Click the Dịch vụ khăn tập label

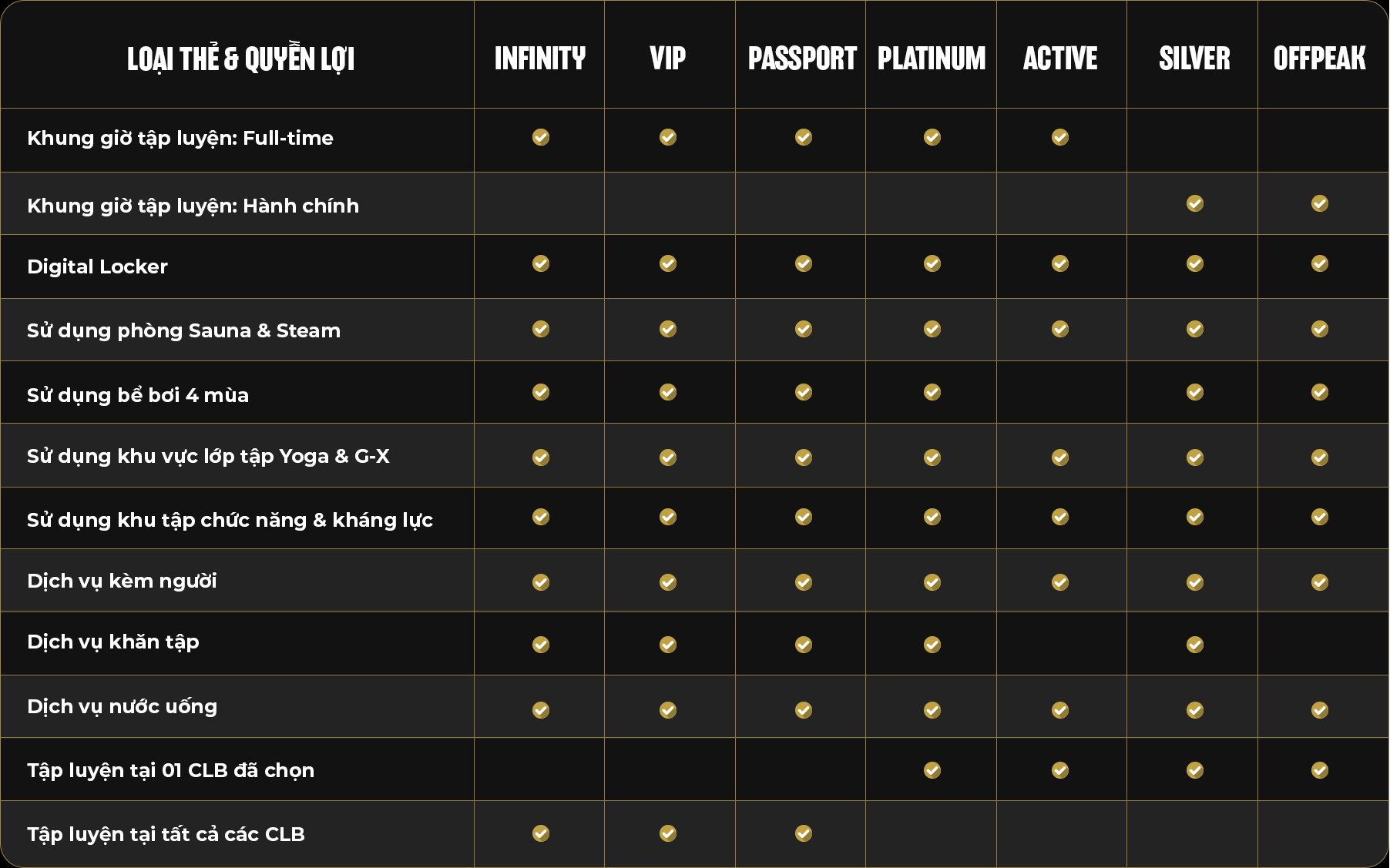[113, 642]
